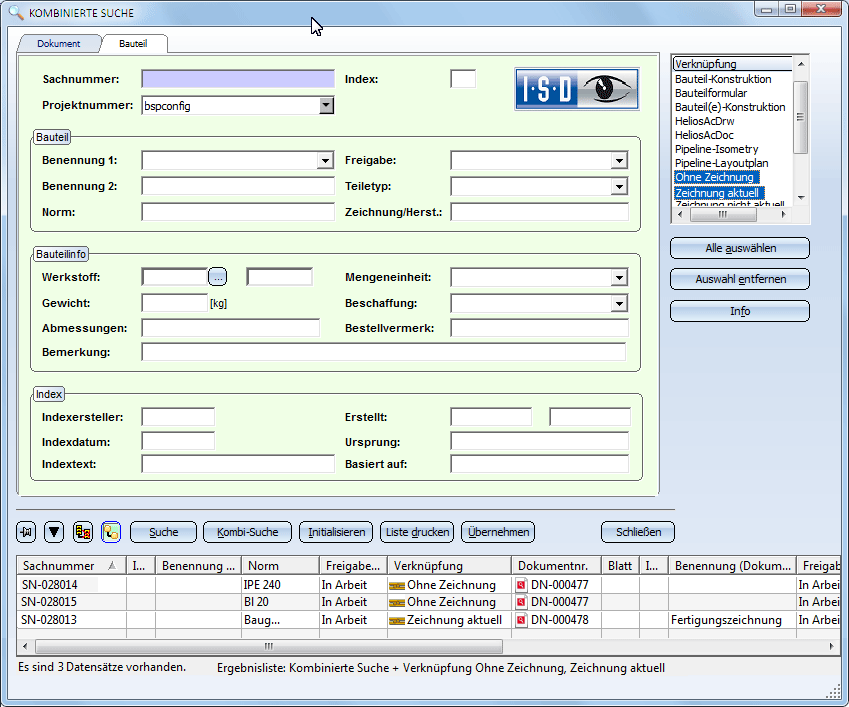Screen dimensions: 849x707
Task: Select the Bauteil tab
Action: 133,44
